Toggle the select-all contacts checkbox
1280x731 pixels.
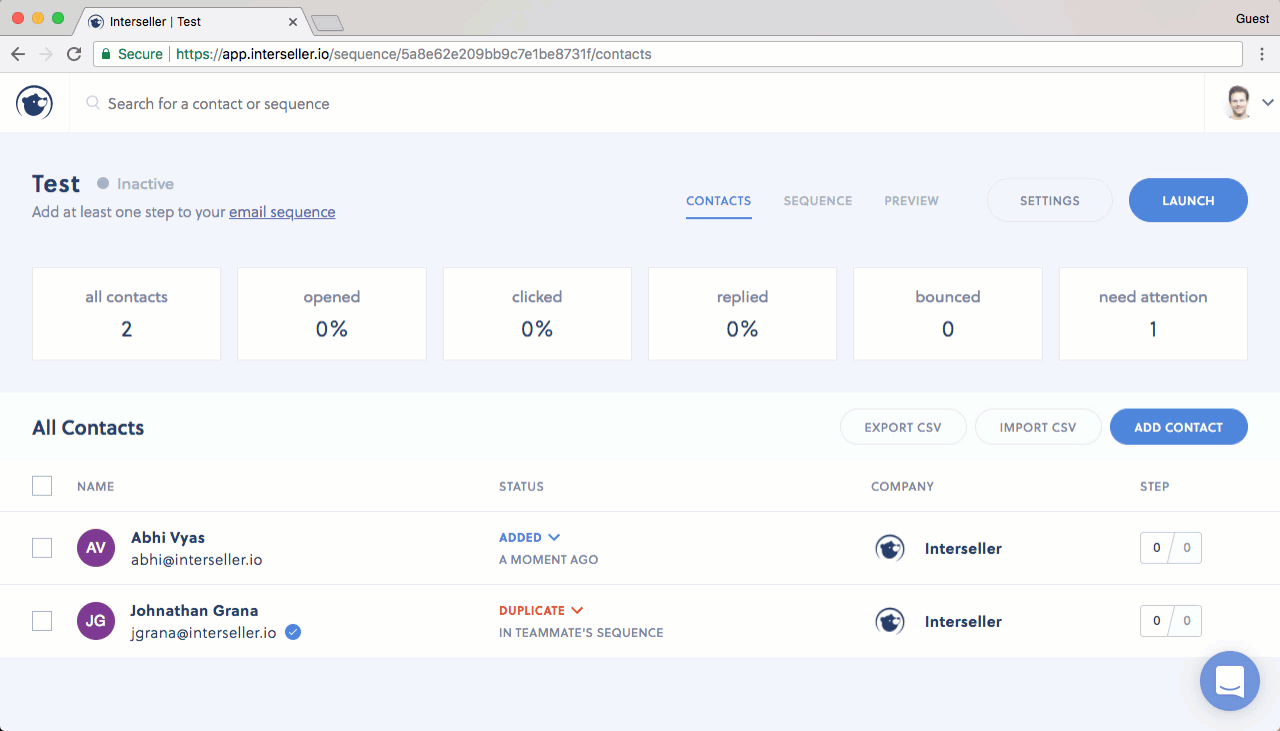point(42,486)
